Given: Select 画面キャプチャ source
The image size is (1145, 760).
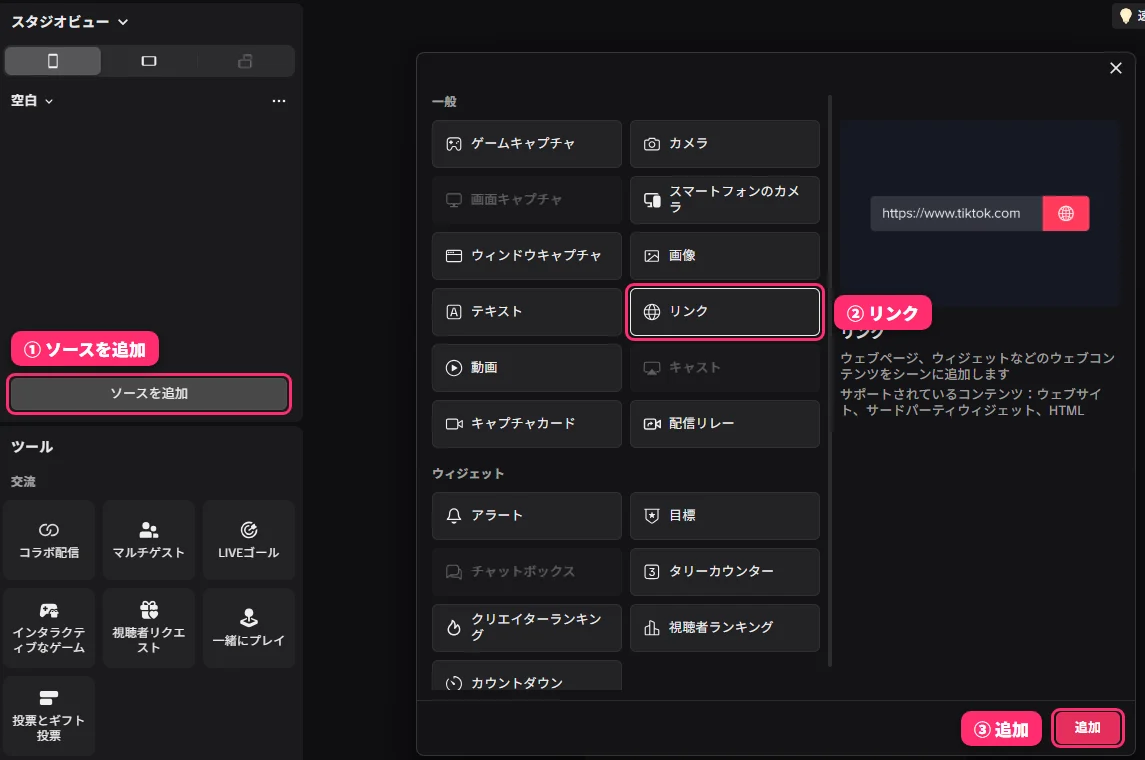Looking at the screenshot, I should pyautogui.click(x=526, y=200).
